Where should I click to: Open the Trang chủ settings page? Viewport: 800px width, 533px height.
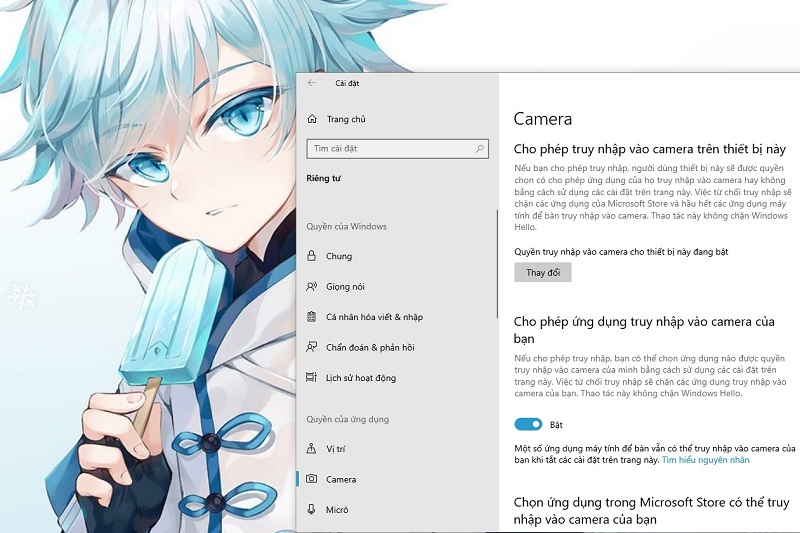(x=346, y=119)
